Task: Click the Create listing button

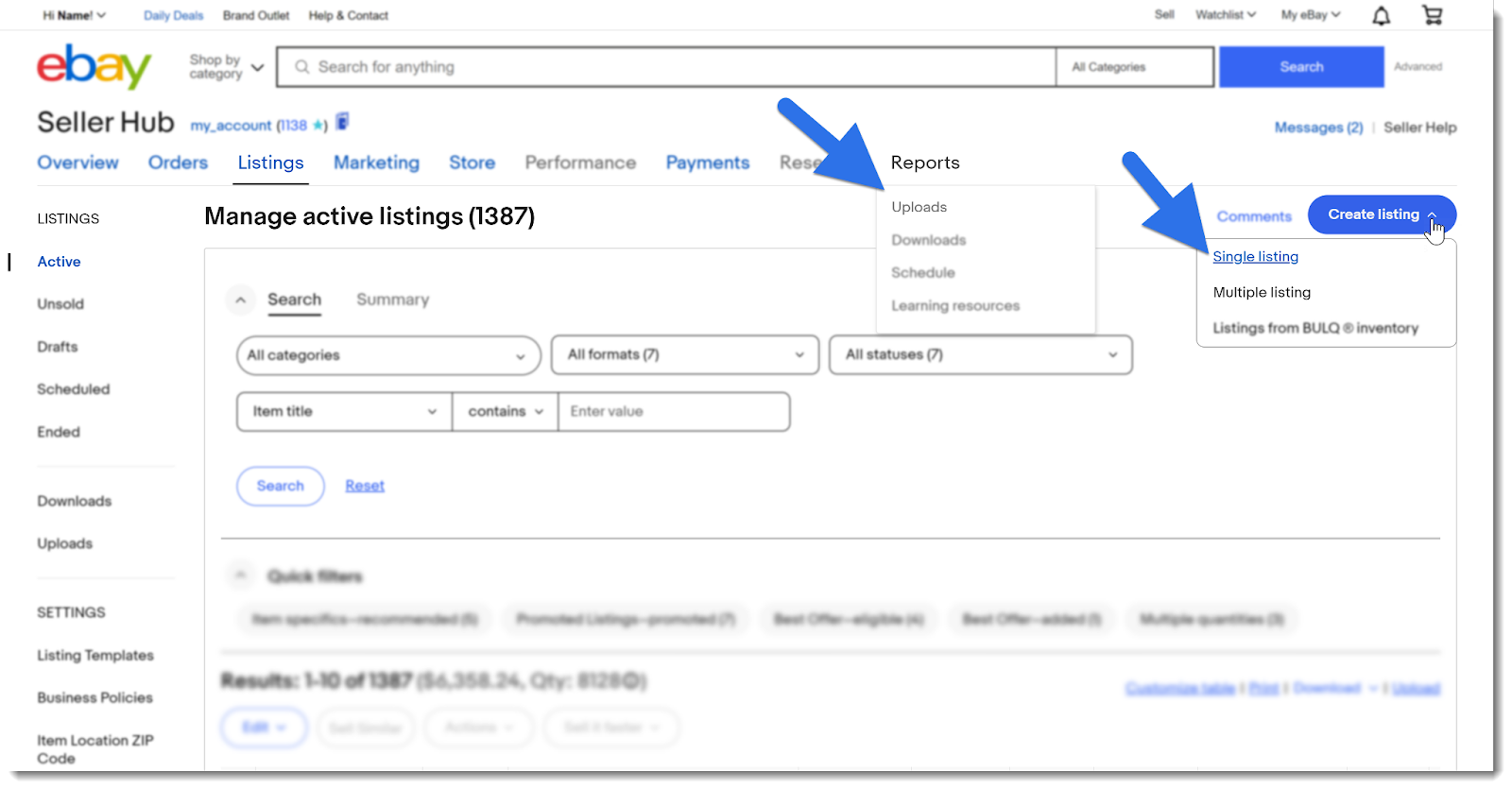Action: pos(1382,214)
